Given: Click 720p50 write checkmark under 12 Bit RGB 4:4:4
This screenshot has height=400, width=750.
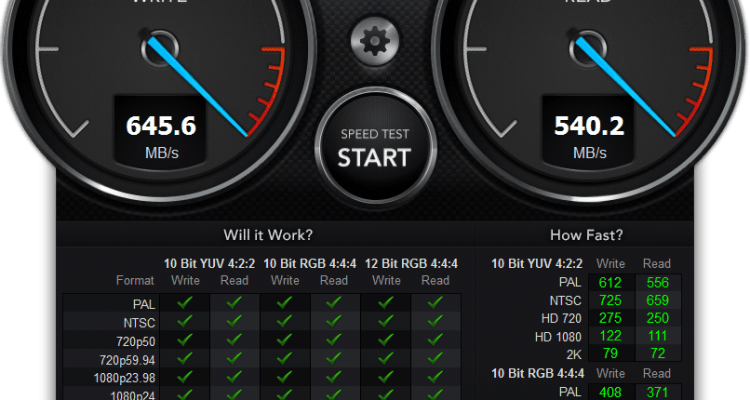Looking at the screenshot, I should pos(386,341).
